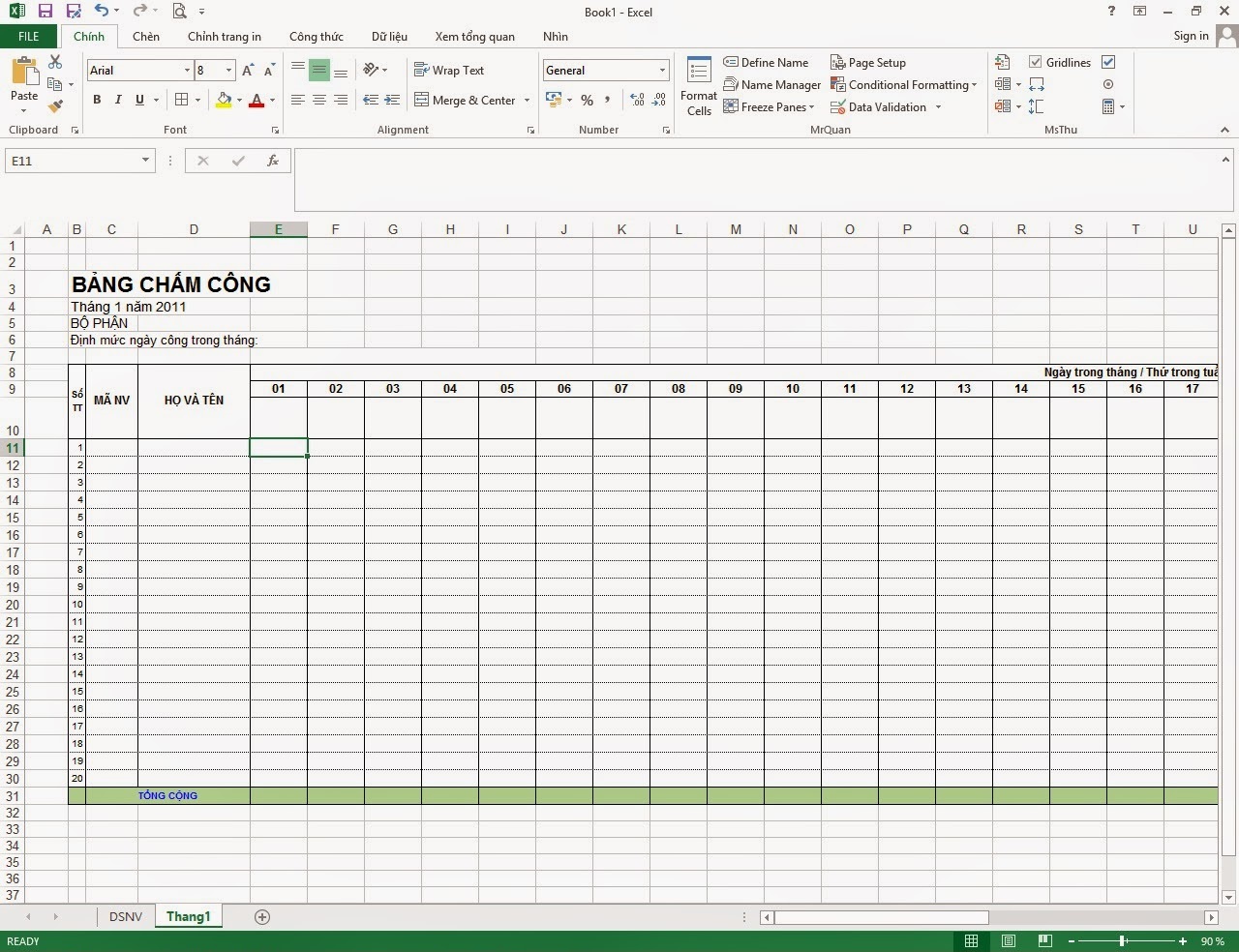Viewport: 1239px width, 952px height.
Task: Click Sign in link
Action: point(1191,36)
